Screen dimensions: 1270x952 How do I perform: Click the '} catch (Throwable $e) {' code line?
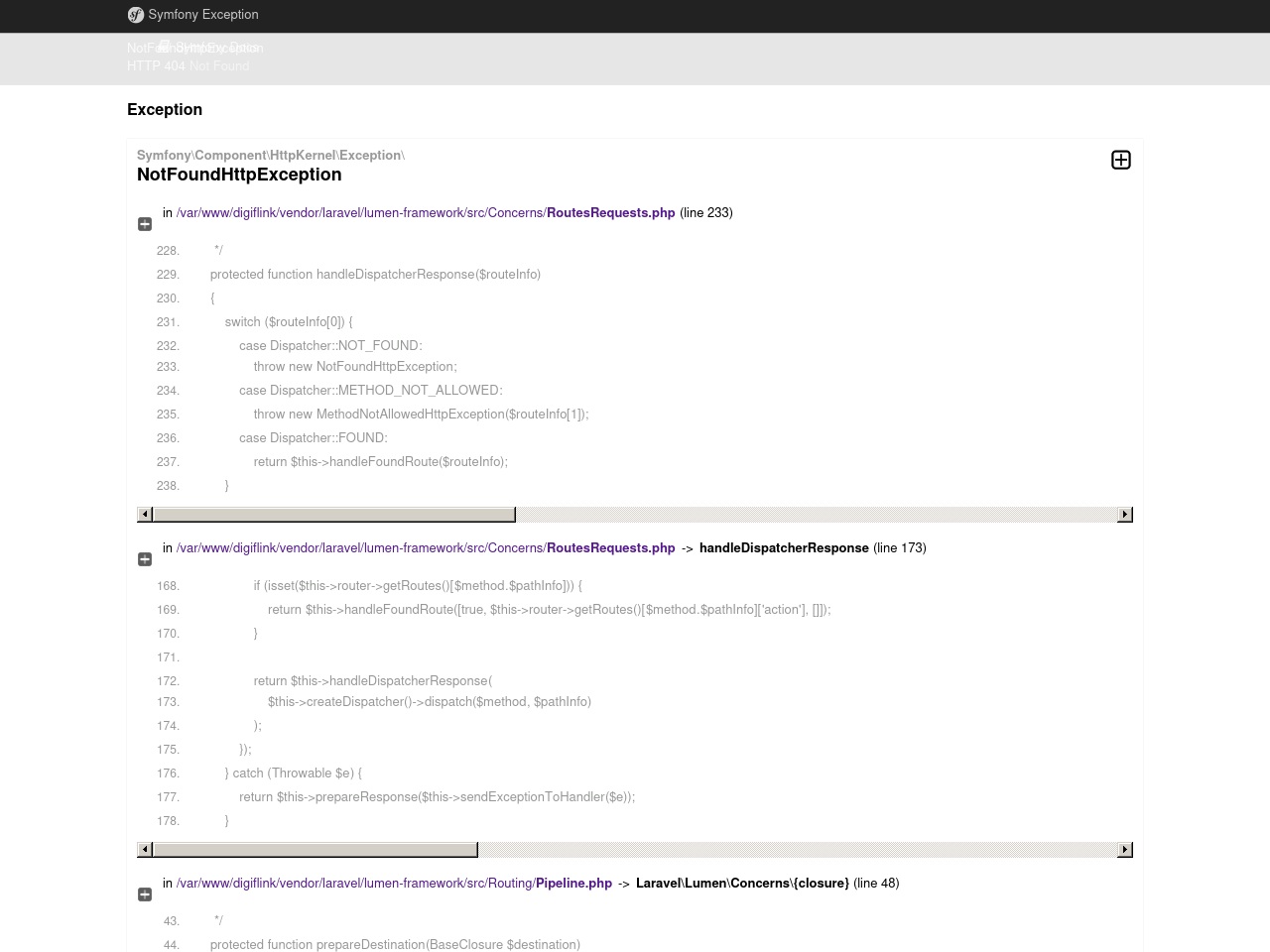pyautogui.click(x=294, y=773)
